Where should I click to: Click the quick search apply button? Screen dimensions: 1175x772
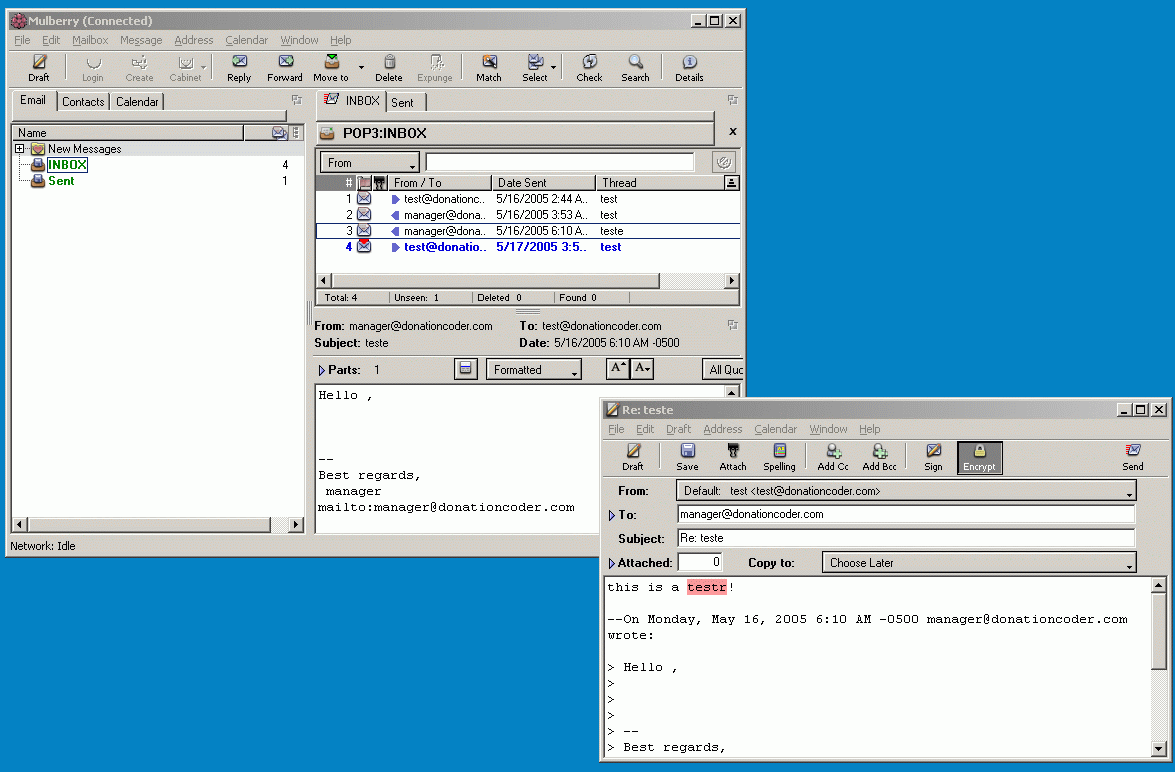723,162
